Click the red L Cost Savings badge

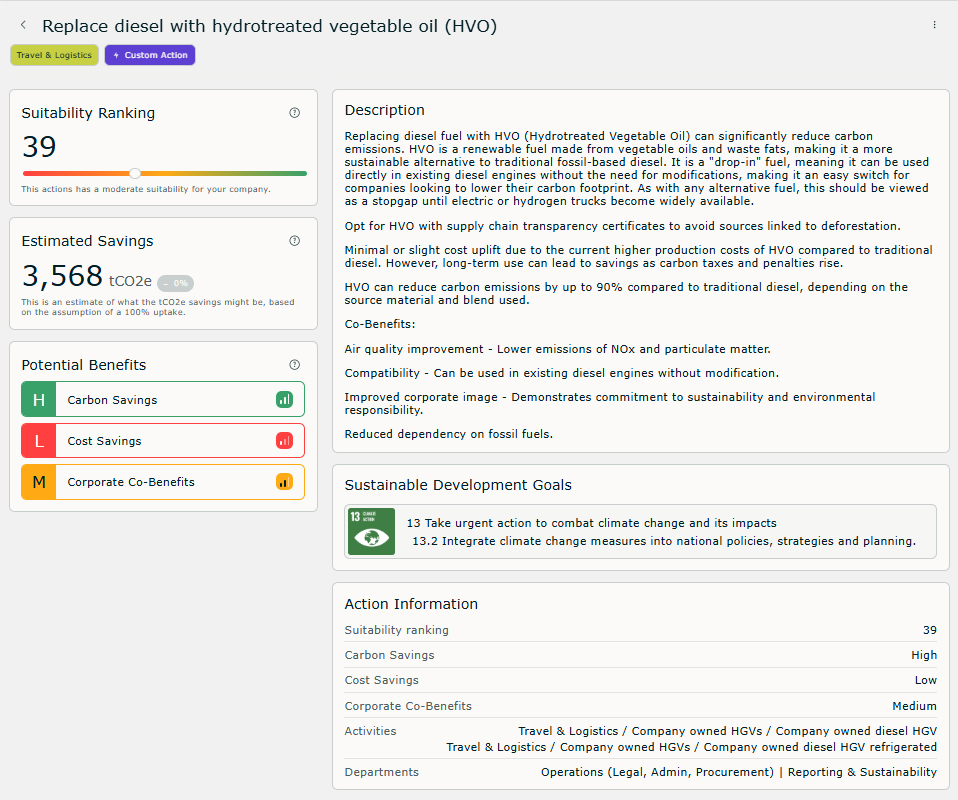pyautogui.click(x=39, y=441)
